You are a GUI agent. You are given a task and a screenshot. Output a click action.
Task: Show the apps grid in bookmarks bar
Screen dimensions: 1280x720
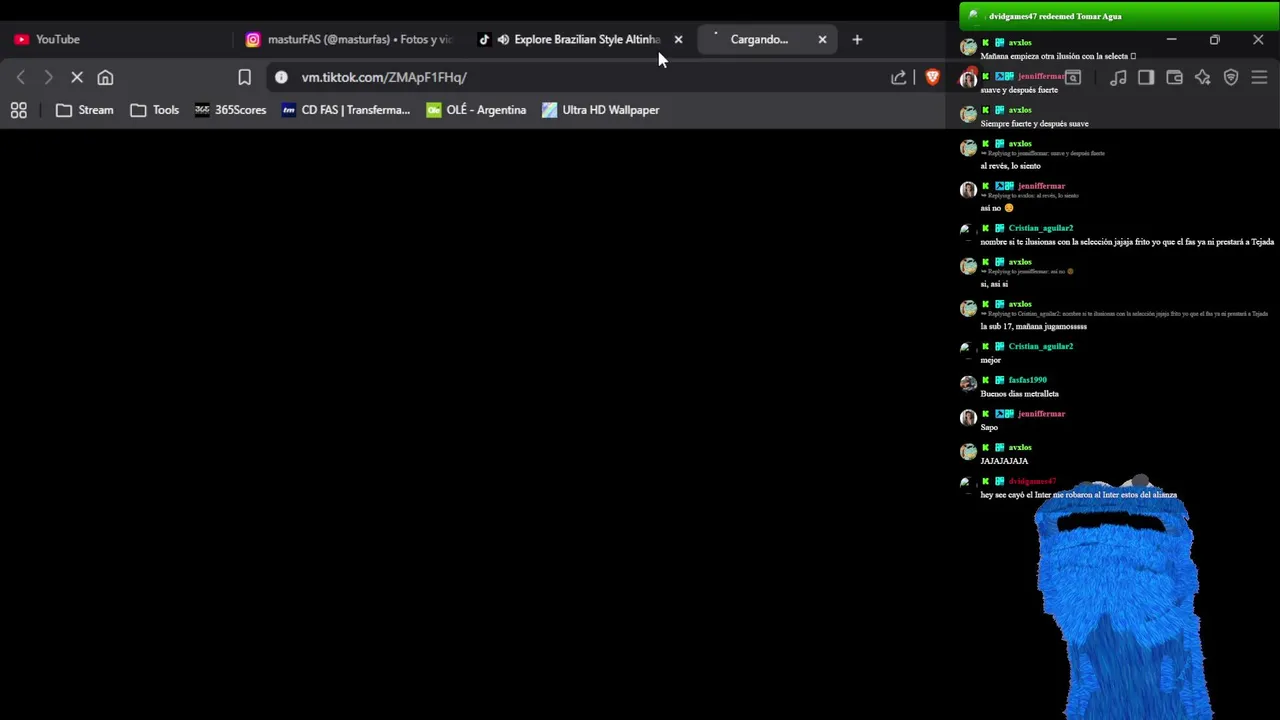pyautogui.click(x=18, y=110)
